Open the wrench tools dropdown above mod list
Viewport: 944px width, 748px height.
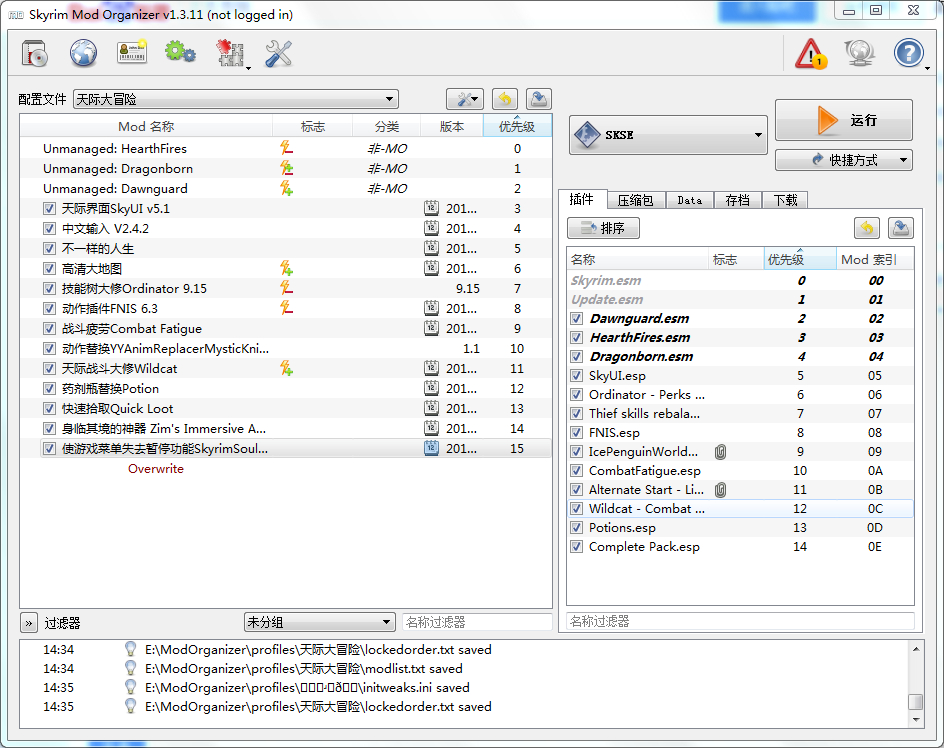[465, 99]
